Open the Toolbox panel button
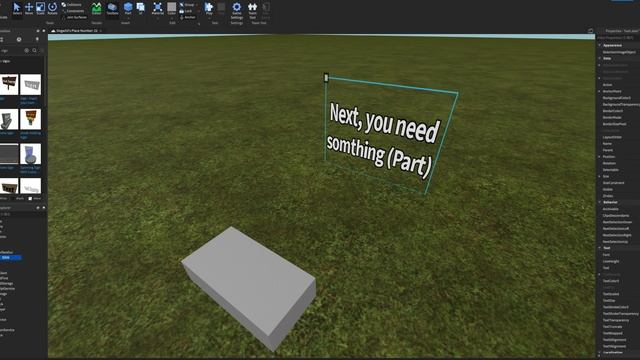 point(112,9)
